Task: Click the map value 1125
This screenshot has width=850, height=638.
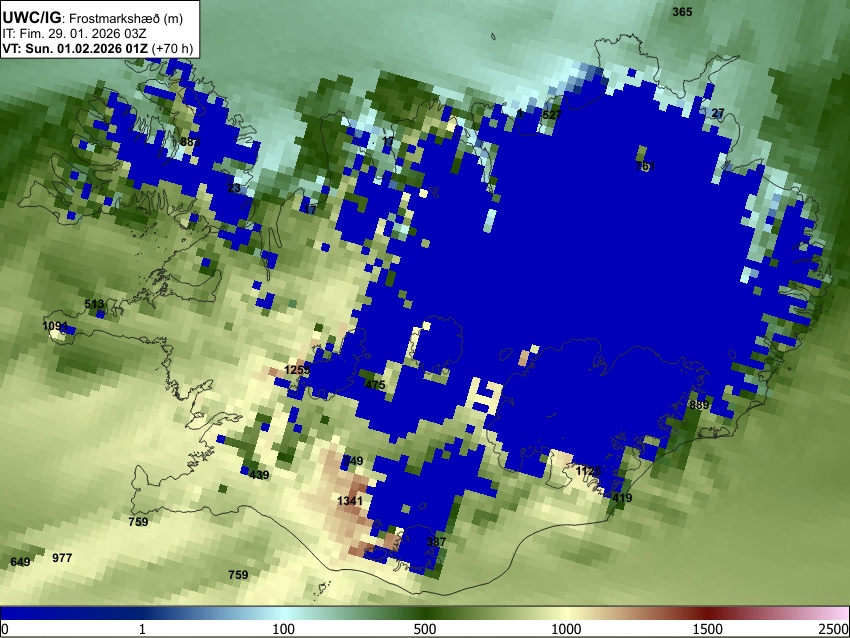Action: [x=588, y=471]
